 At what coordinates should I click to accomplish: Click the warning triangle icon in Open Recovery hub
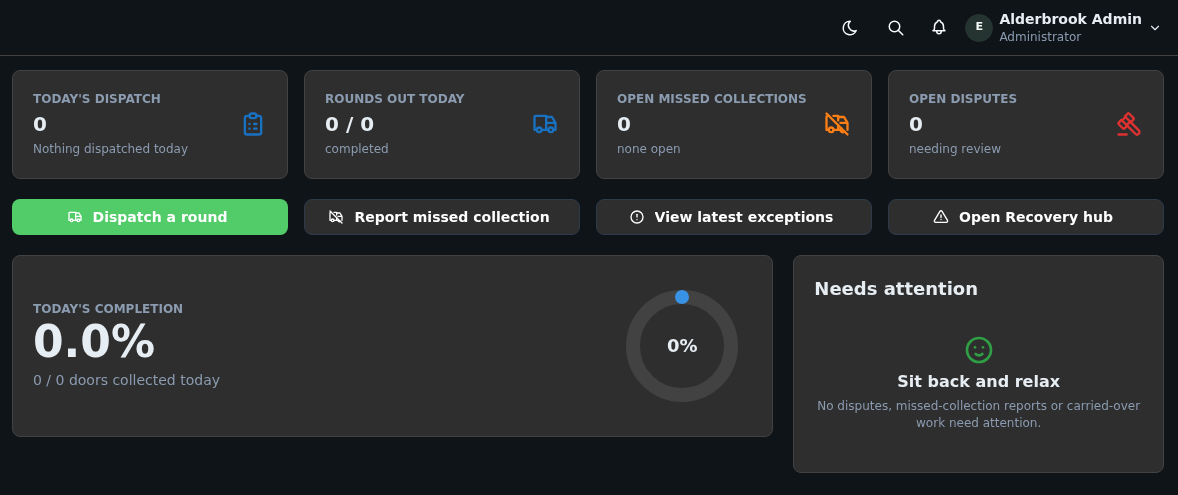(941, 217)
